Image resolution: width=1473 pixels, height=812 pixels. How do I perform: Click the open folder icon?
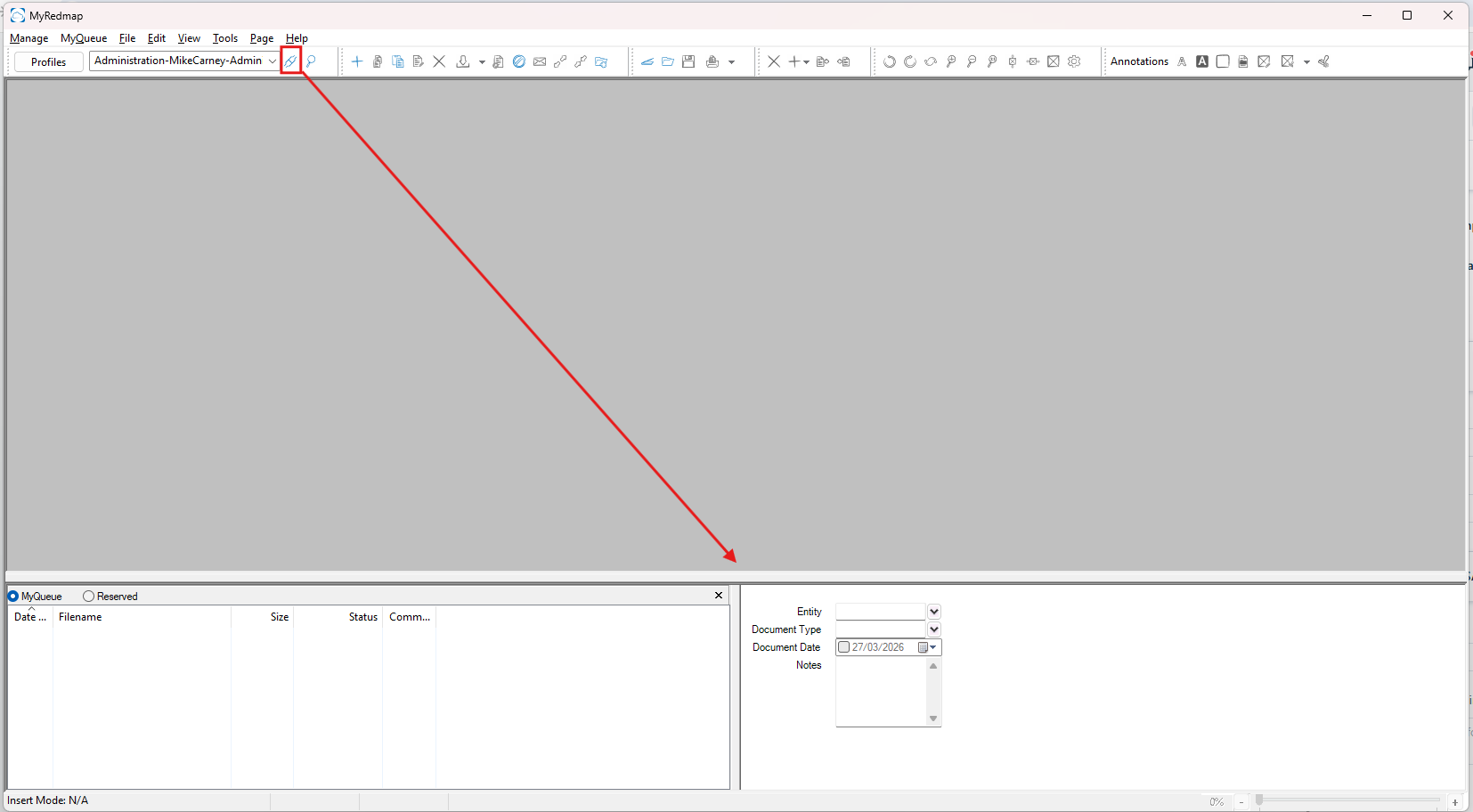pos(668,61)
